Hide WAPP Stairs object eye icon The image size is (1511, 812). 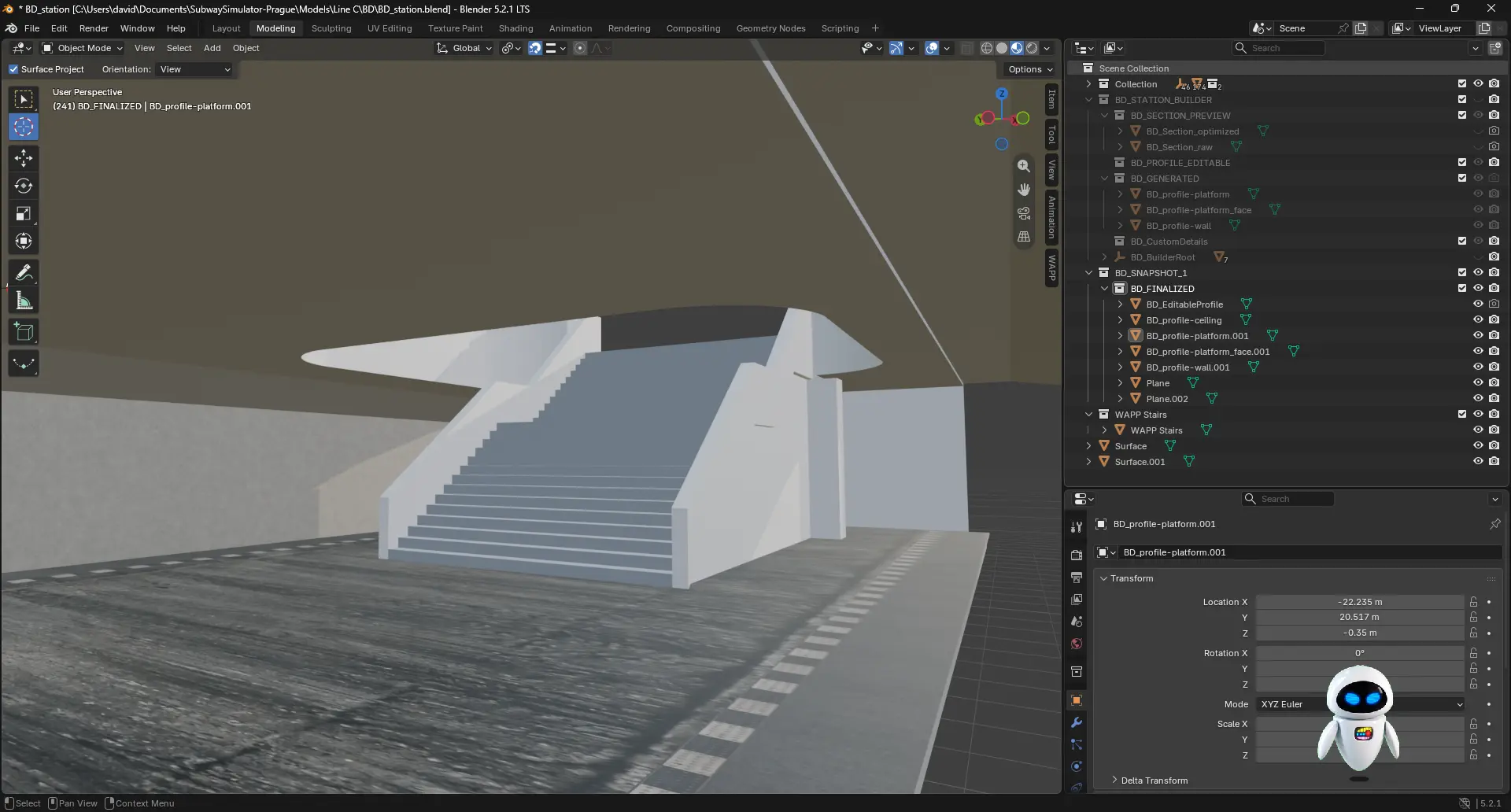(x=1478, y=430)
